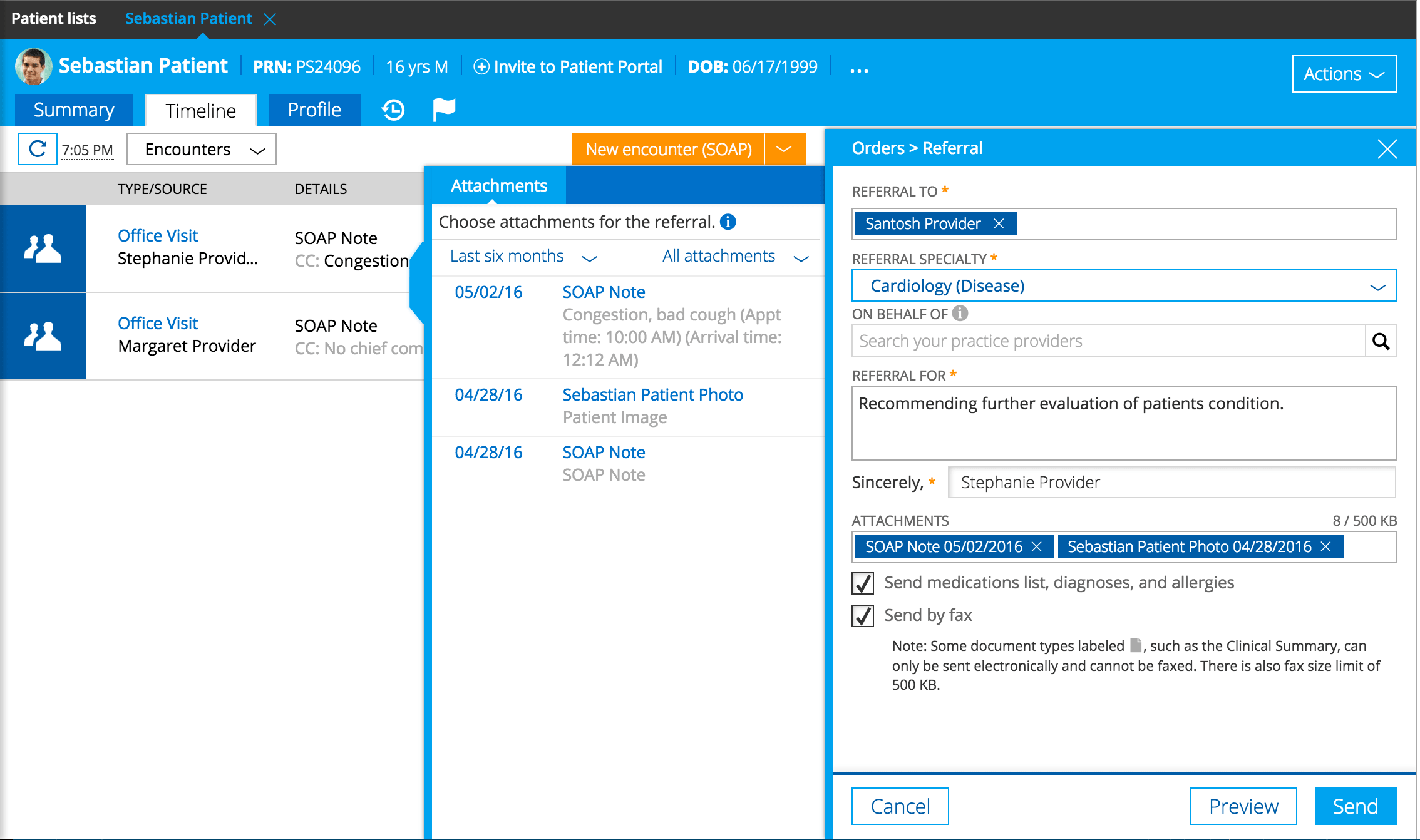1420x840 pixels.
Task: Uncheck the Send by fax checkbox
Action: [863, 615]
